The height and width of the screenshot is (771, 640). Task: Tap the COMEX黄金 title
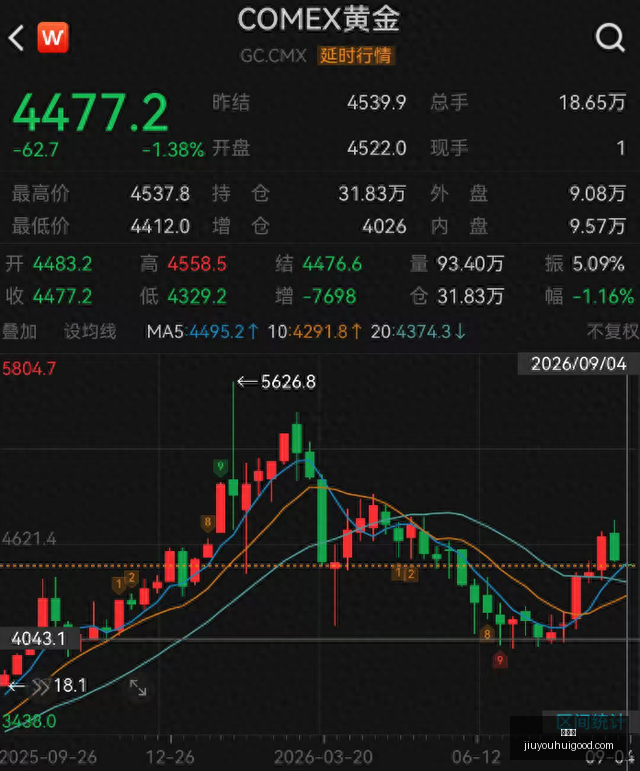click(320, 20)
